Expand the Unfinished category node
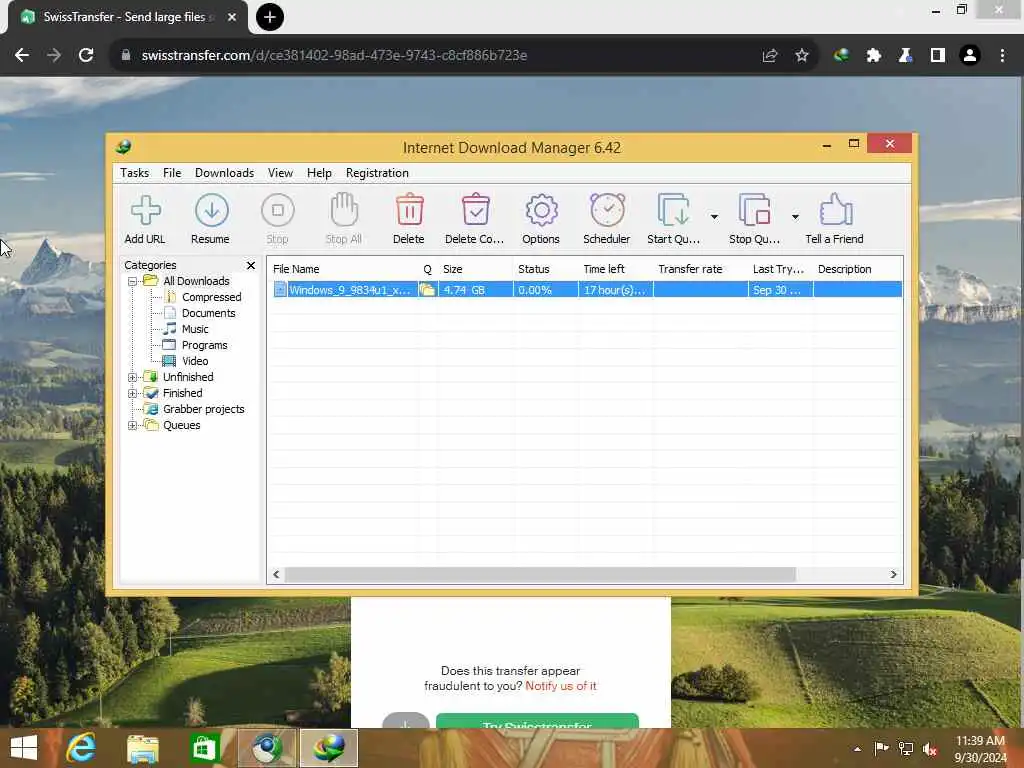1024x768 pixels. pyautogui.click(x=133, y=377)
